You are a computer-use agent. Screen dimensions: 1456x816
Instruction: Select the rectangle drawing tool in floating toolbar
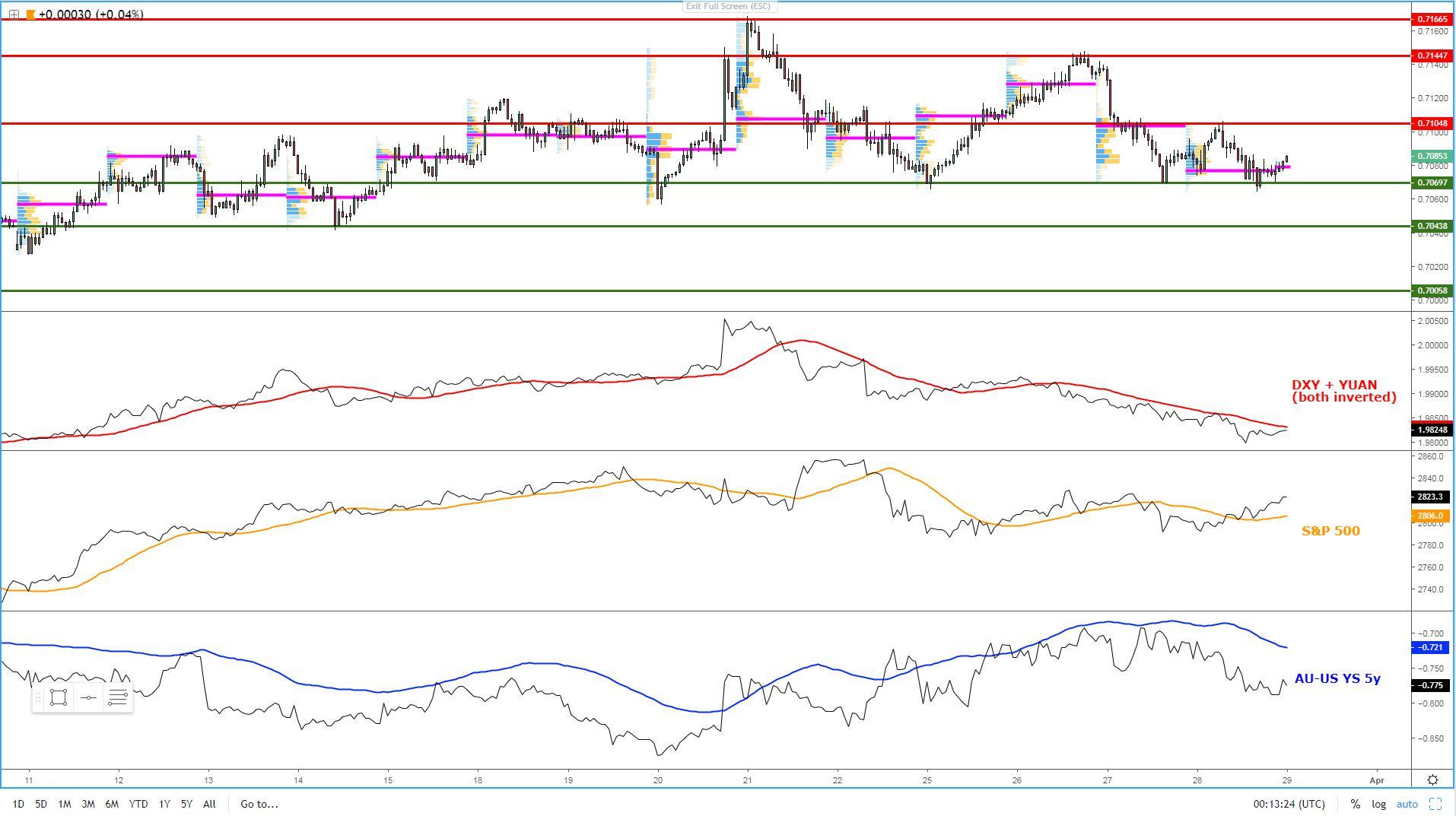[x=59, y=697]
